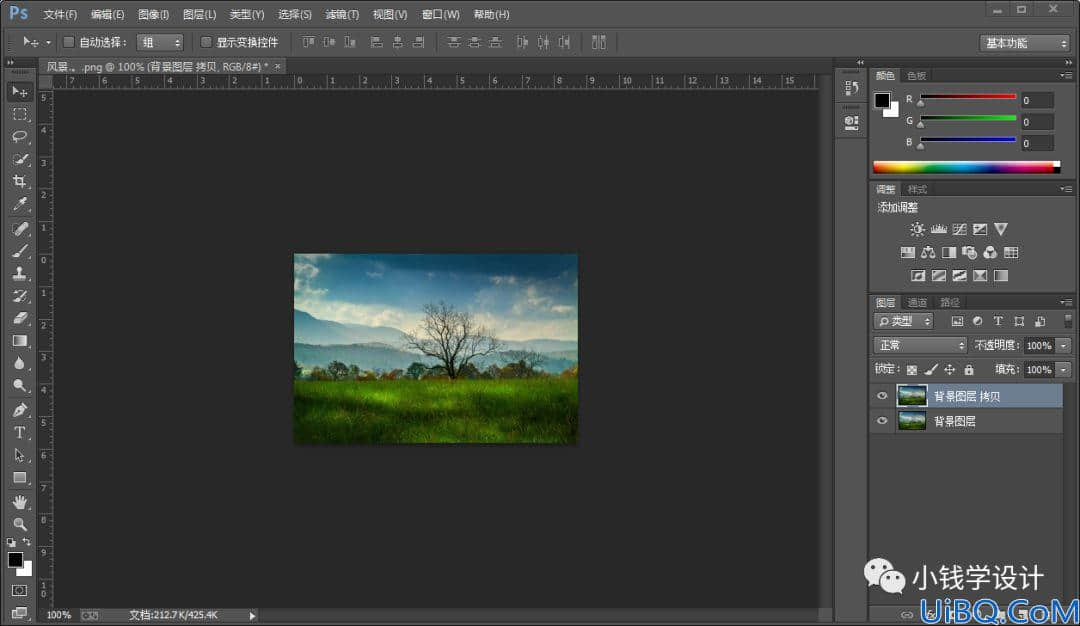Select the History Brush tool

point(19,296)
